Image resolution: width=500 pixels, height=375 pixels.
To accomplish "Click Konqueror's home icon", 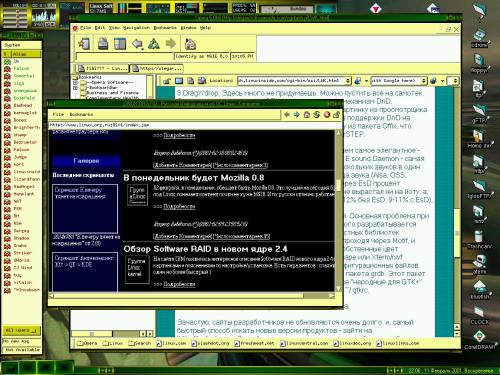I will [x=307, y=115].
